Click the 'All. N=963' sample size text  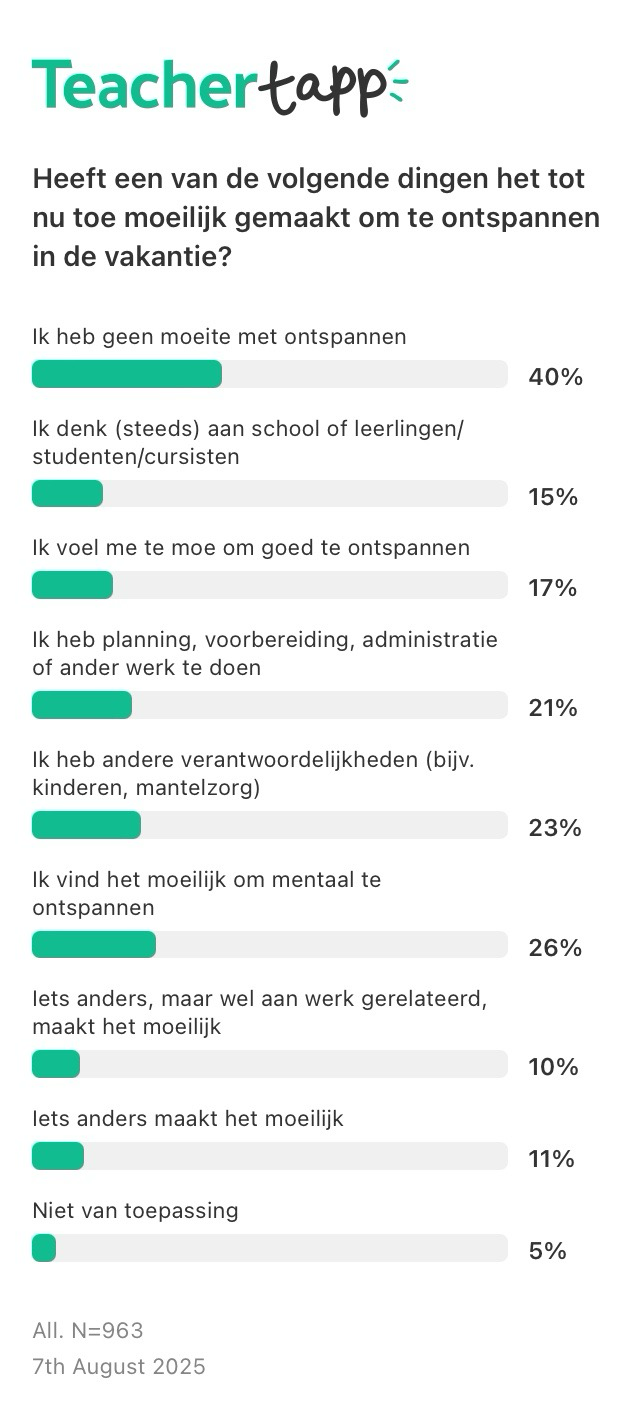click(88, 1330)
